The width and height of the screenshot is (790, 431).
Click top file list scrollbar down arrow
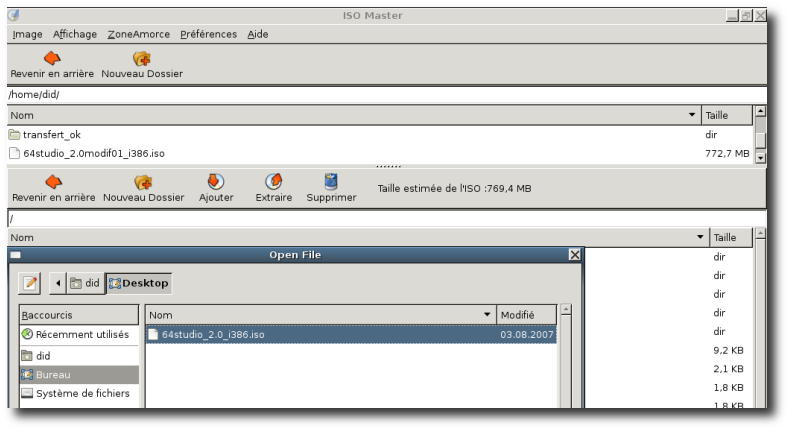point(760,158)
